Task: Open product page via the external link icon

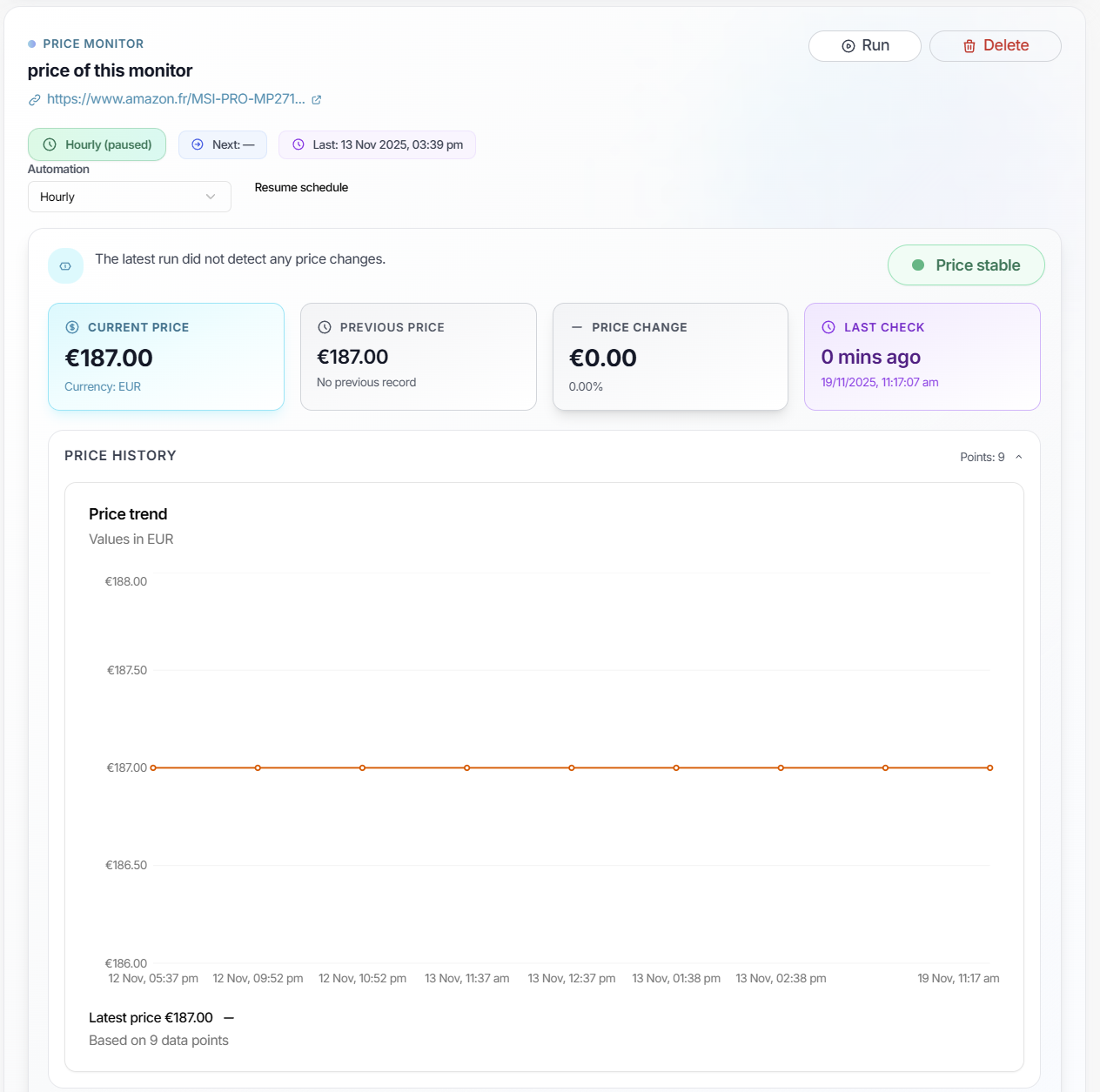Action: [x=317, y=99]
